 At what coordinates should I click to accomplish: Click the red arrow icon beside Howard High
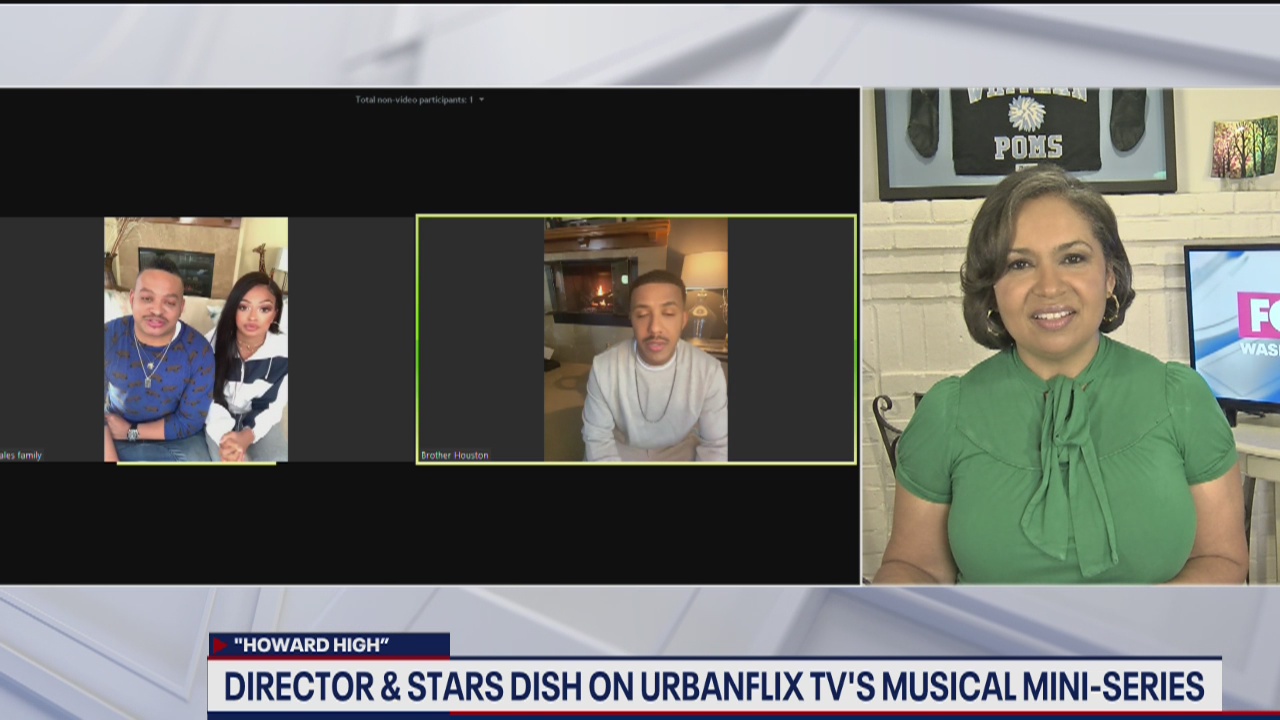tap(220, 645)
